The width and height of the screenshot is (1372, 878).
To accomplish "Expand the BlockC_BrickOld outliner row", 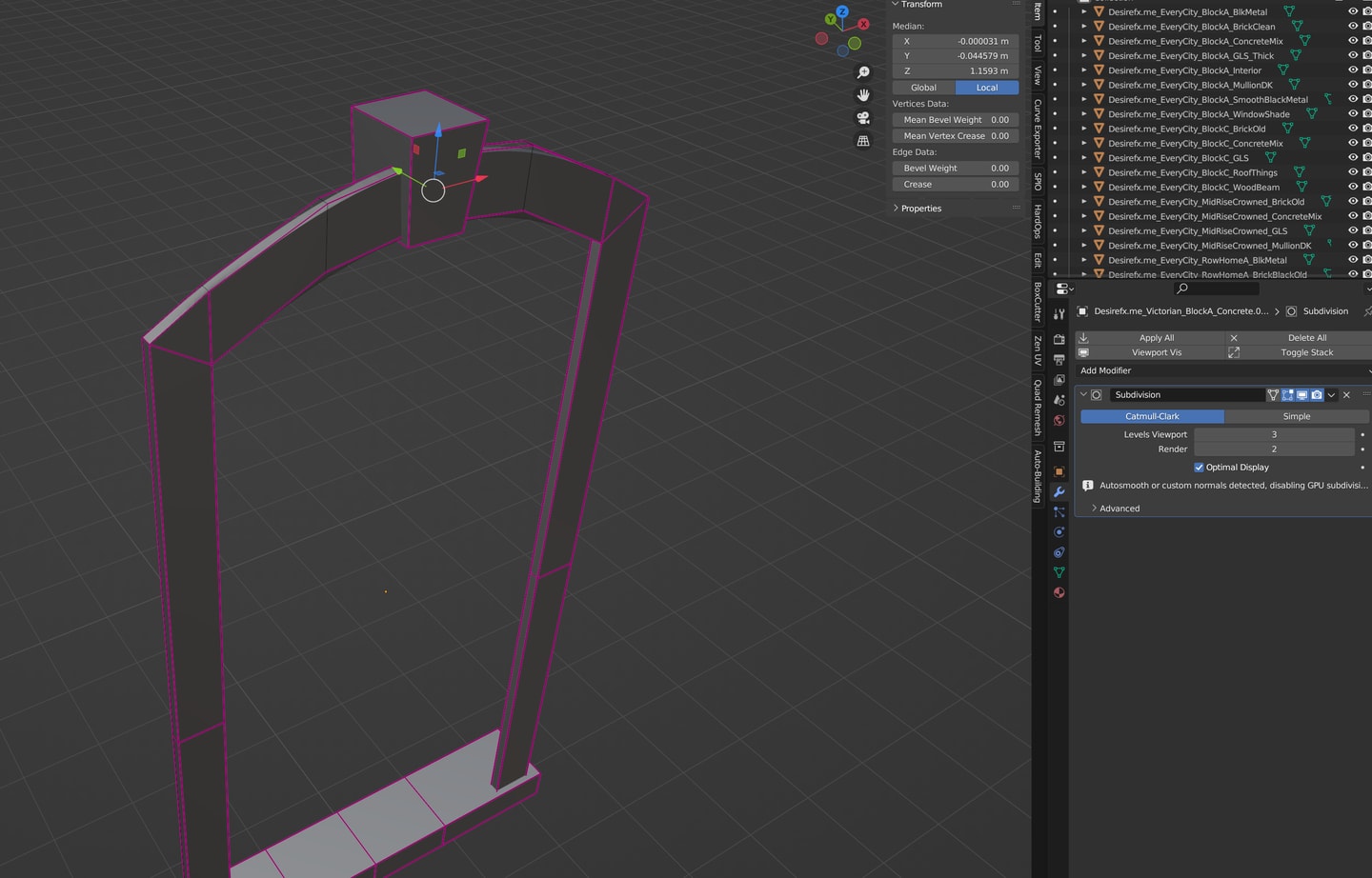I will (x=1083, y=129).
